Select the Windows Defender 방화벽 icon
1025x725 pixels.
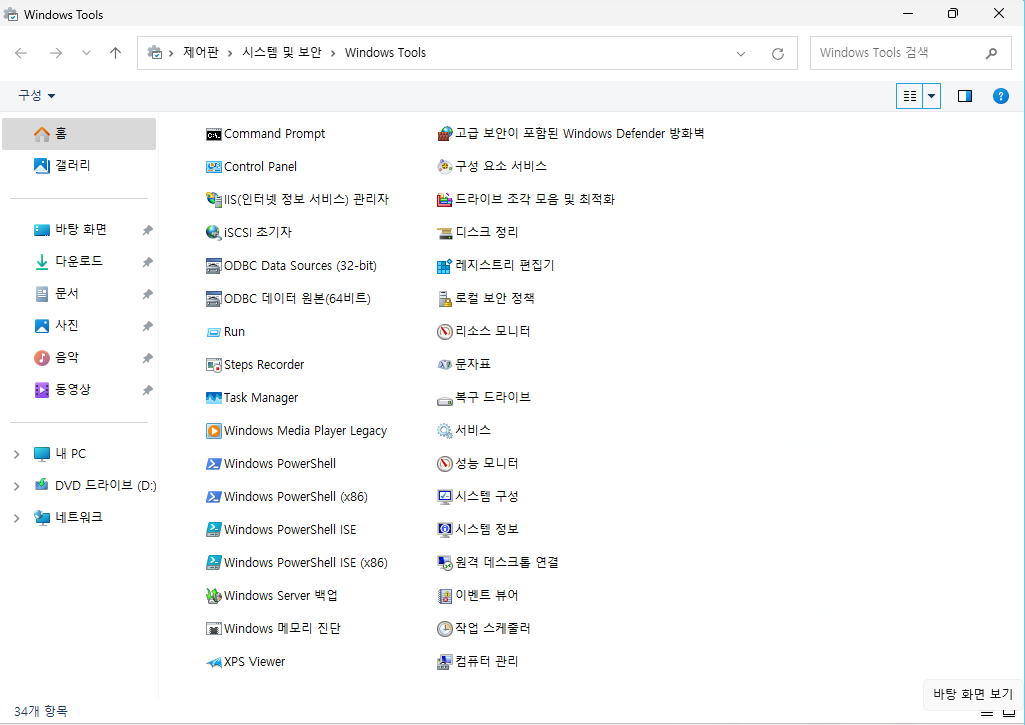pyautogui.click(x=445, y=134)
